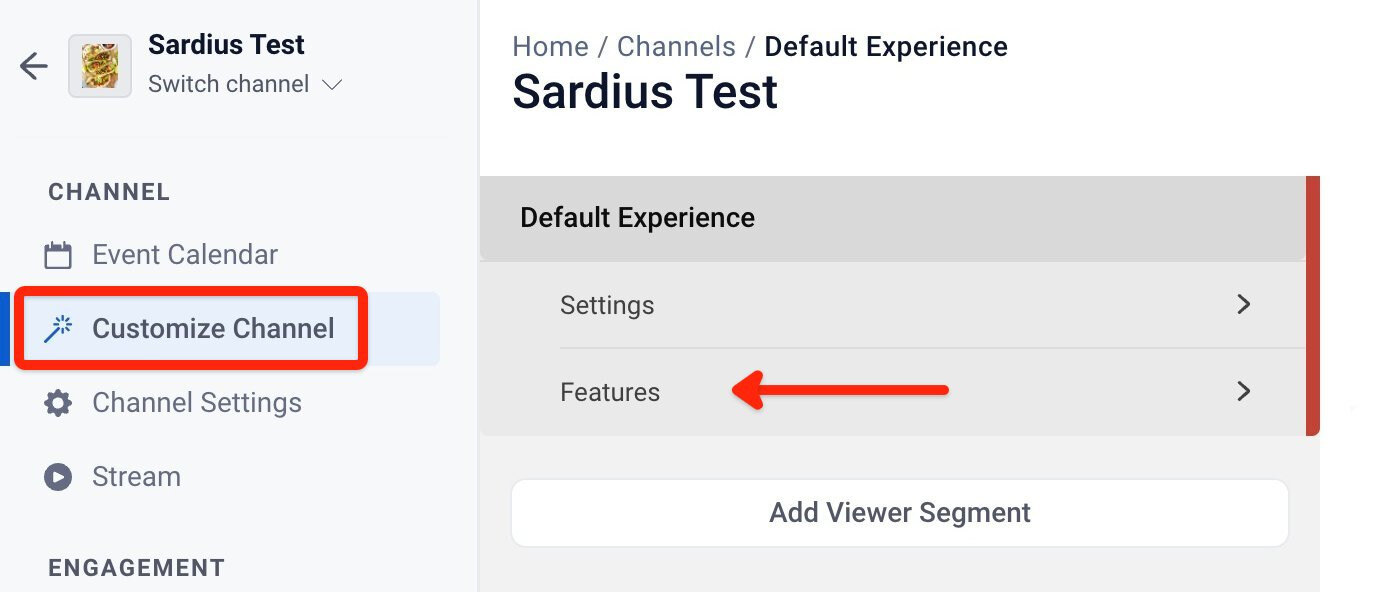Click the Default Experience header bar
Screen dimensions: 1394x592
pos(637,217)
